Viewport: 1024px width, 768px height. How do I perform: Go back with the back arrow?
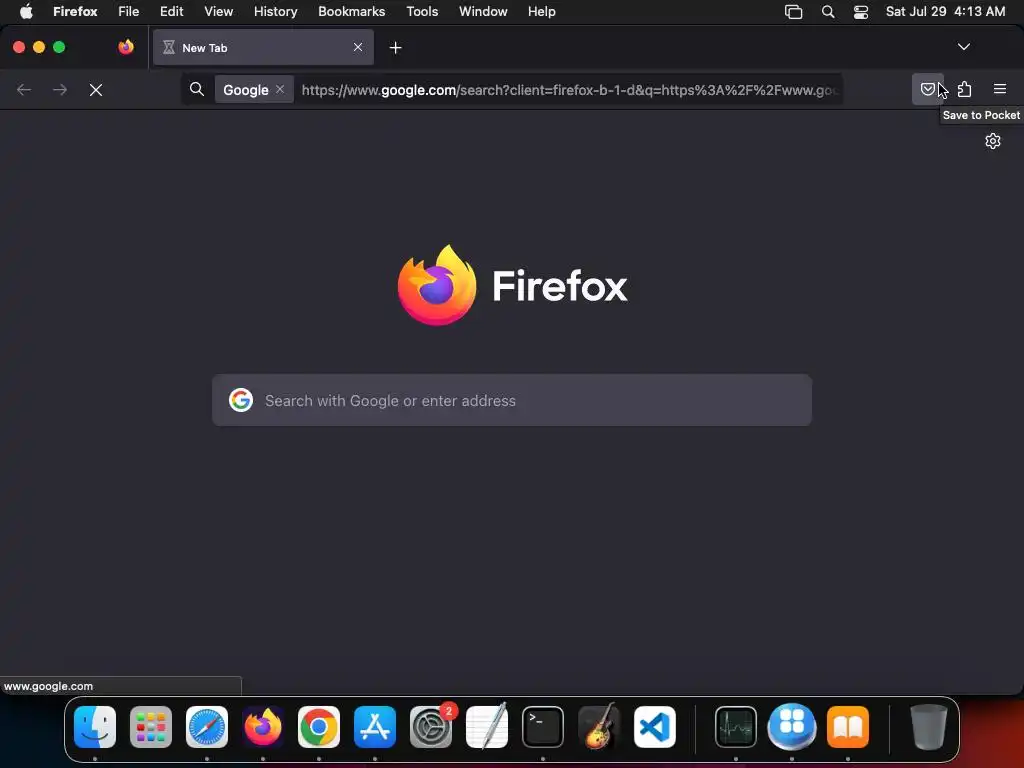(x=24, y=90)
